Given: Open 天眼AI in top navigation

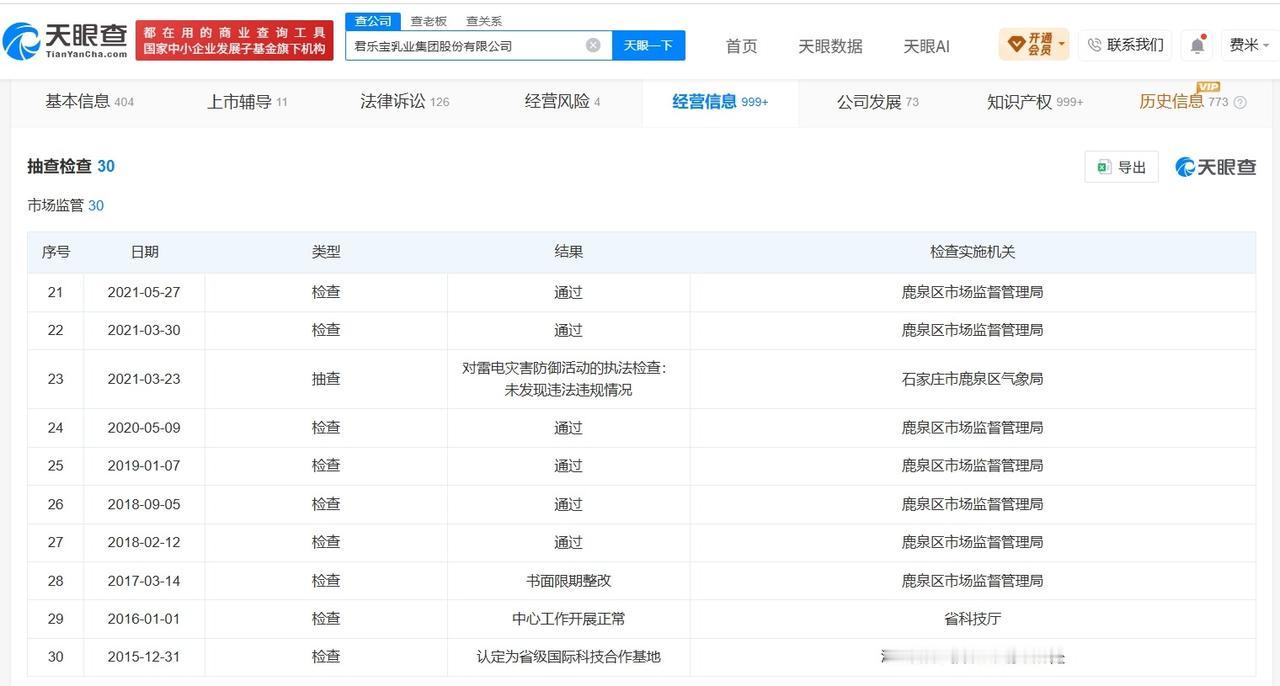Looking at the screenshot, I should click(926, 46).
